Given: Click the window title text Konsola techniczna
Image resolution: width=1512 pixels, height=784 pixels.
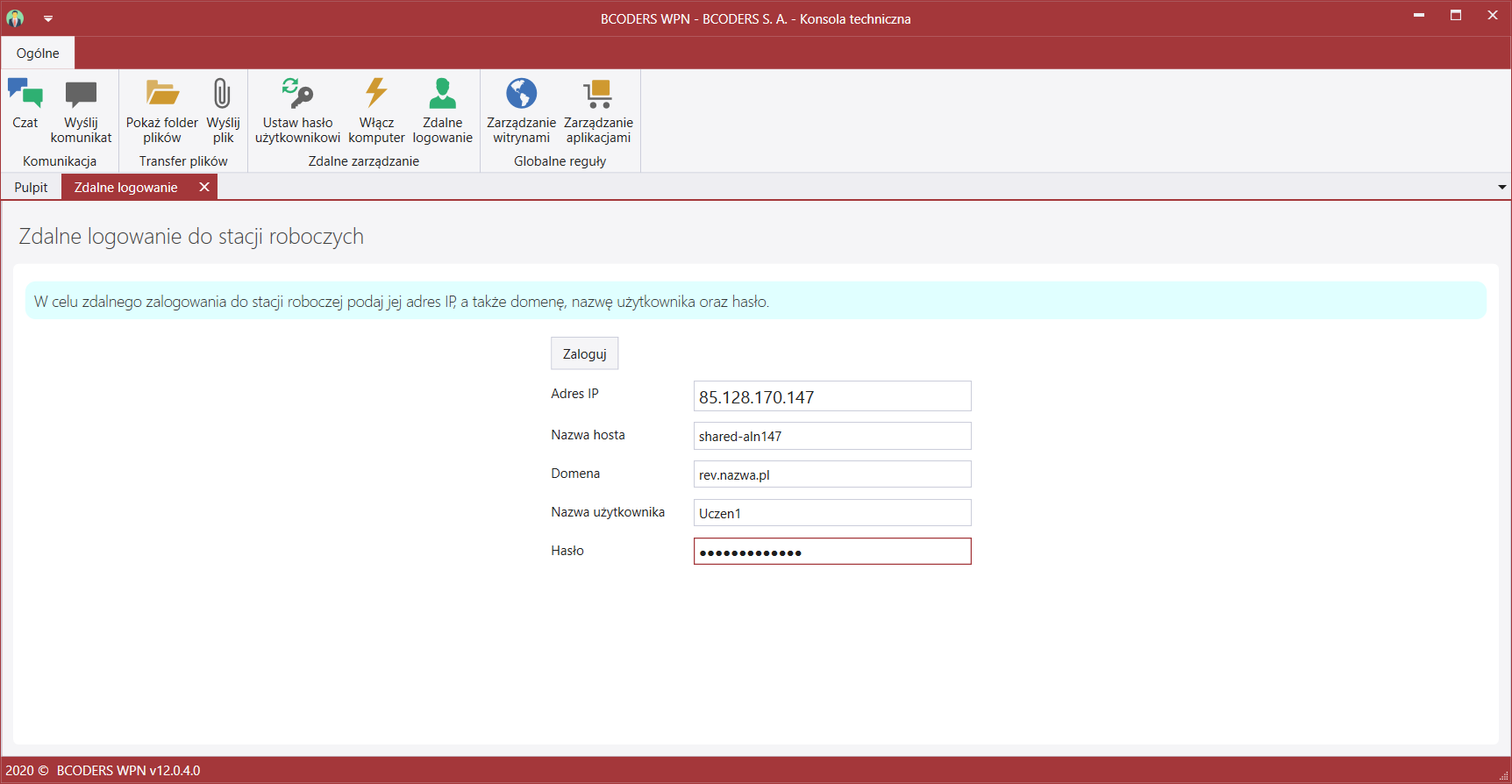Looking at the screenshot, I should pos(855,18).
